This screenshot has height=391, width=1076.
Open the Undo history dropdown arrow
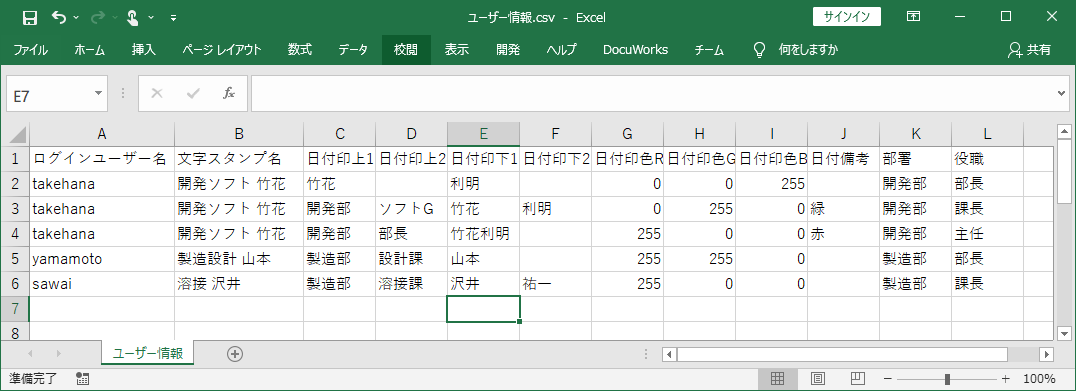click(x=75, y=17)
